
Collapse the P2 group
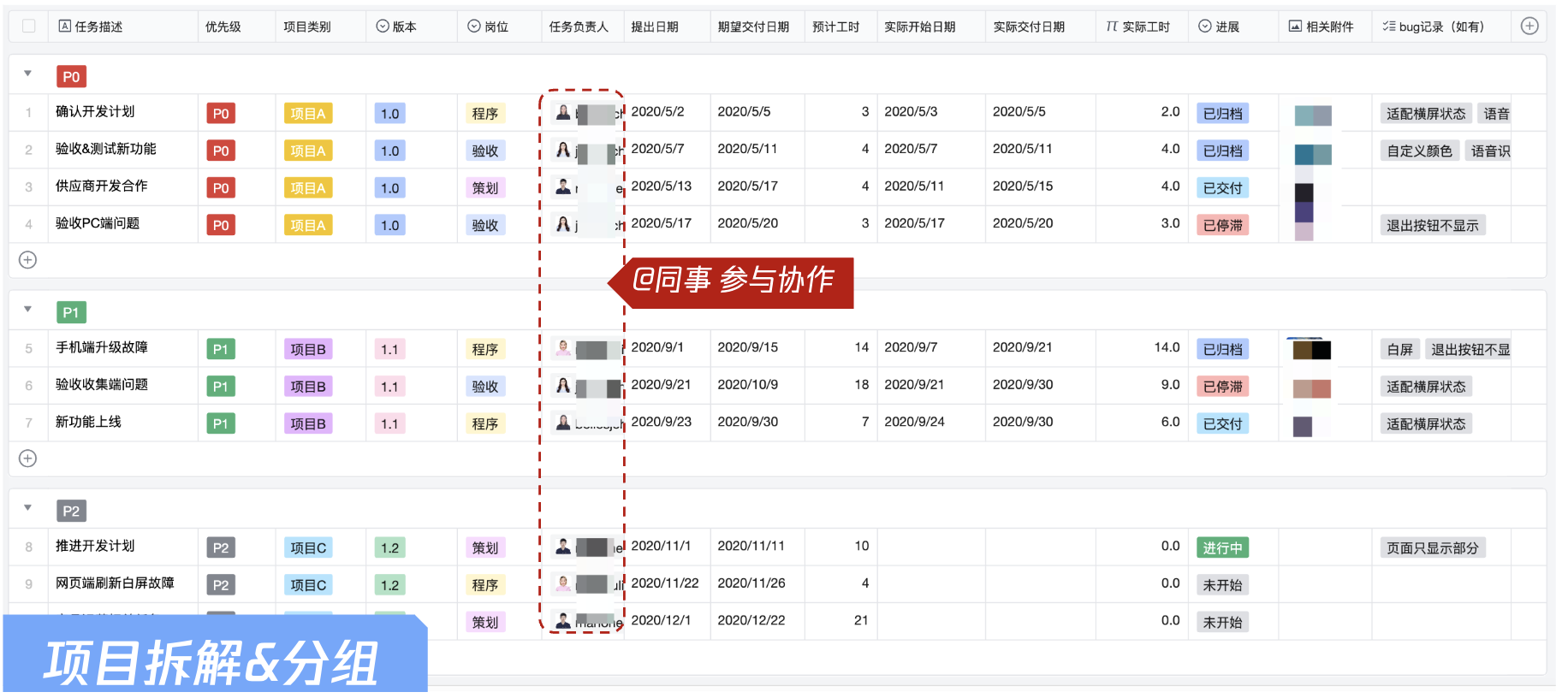[28, 507]
